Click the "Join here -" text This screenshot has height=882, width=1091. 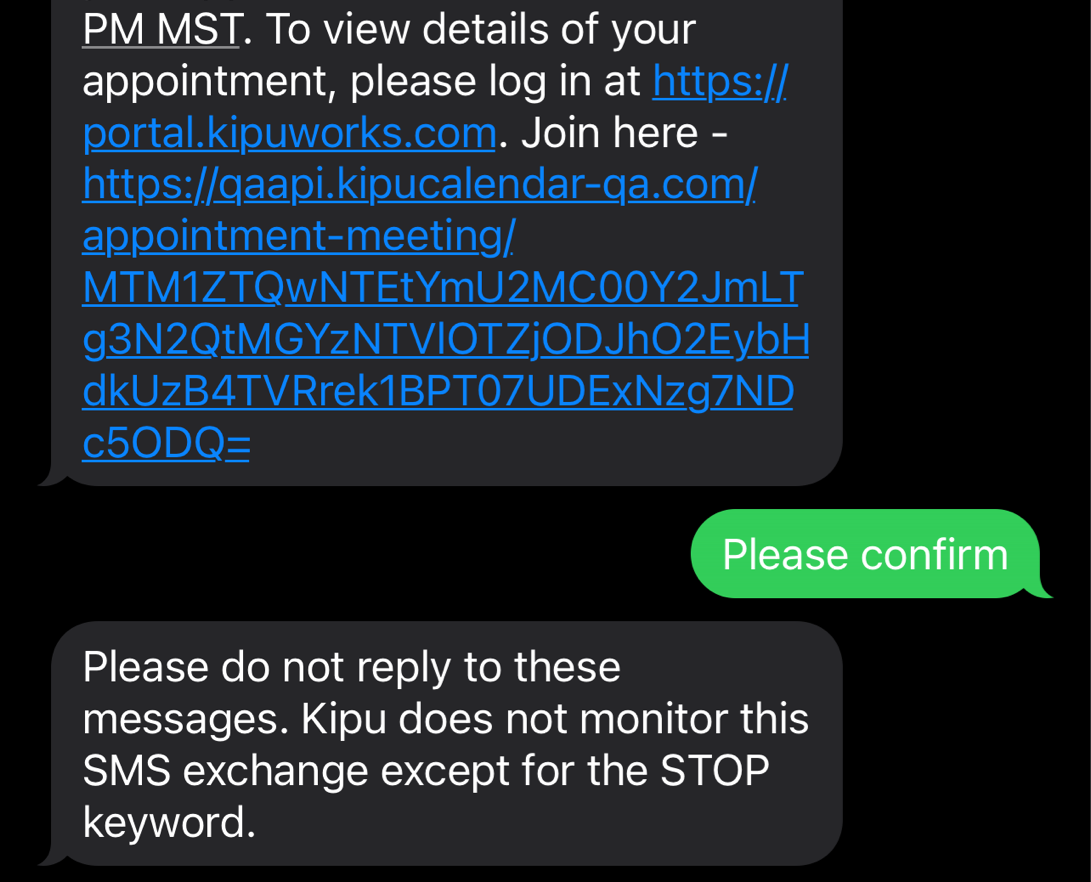point(624,133)
